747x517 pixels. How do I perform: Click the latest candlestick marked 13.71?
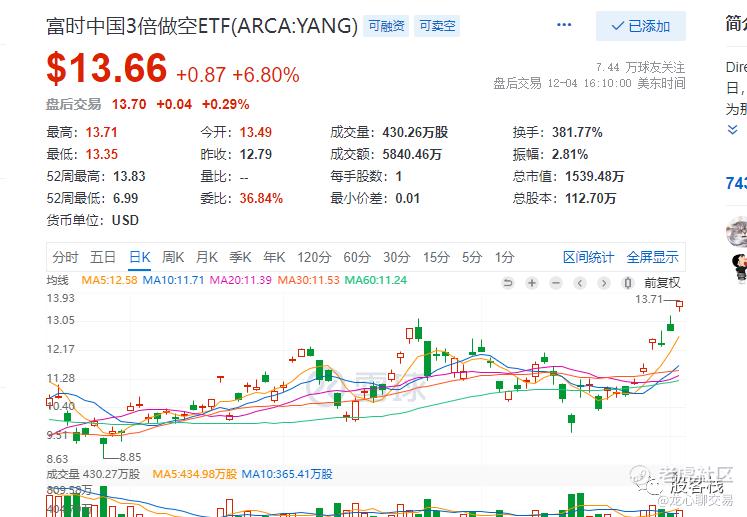click(x=679, y=305)
